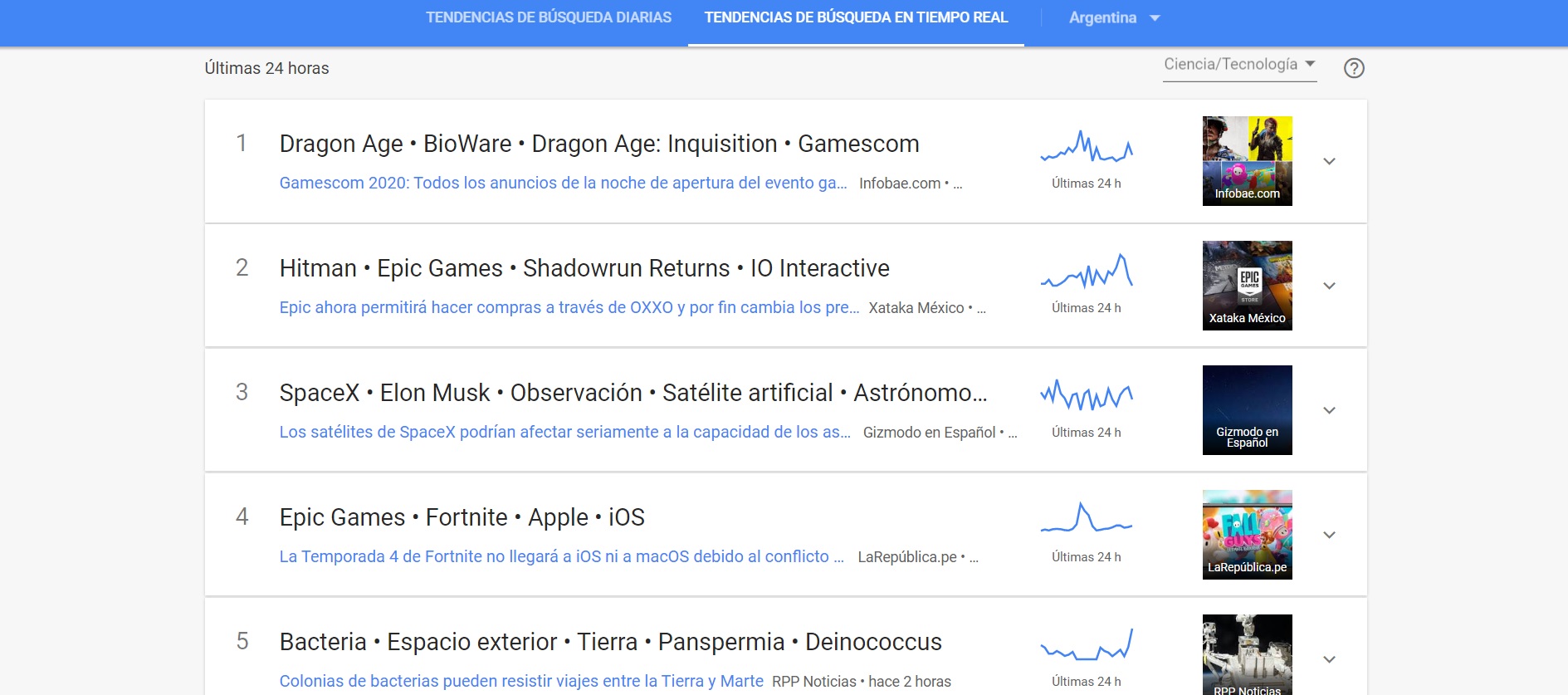The width and height of the screenshot is (1568, 695).
Task: Click the Dragon Age trend sparkline chart
Action: click(x=1087, y=146)
